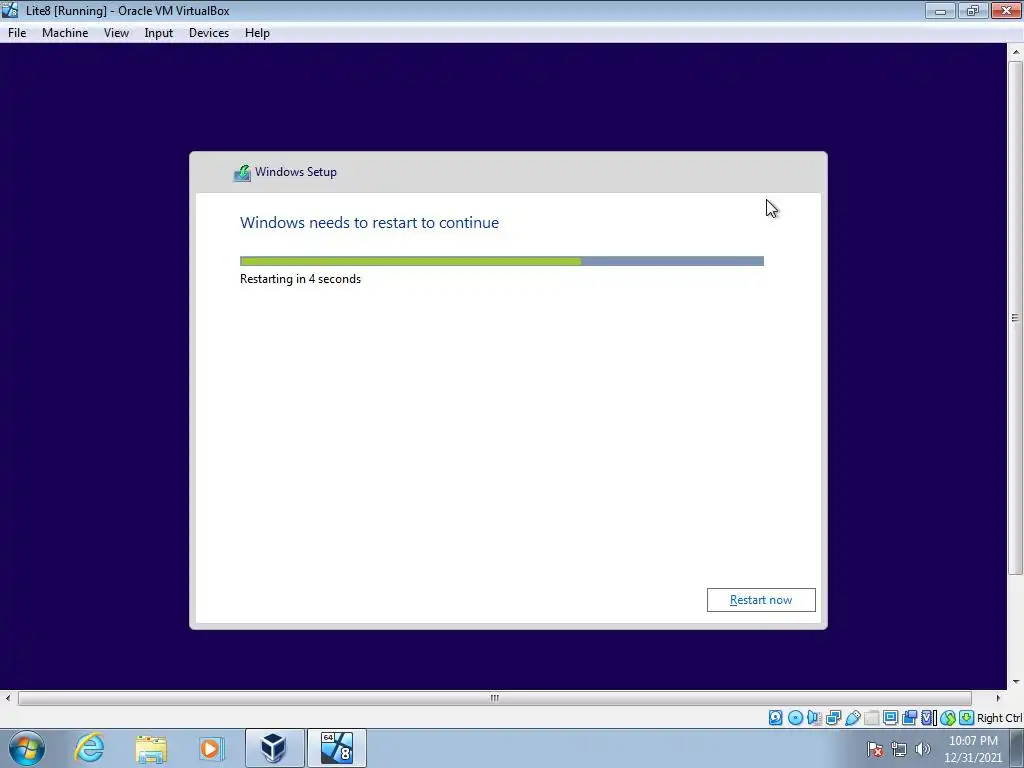Click the hard disk activity status icon

pos(775,718)
